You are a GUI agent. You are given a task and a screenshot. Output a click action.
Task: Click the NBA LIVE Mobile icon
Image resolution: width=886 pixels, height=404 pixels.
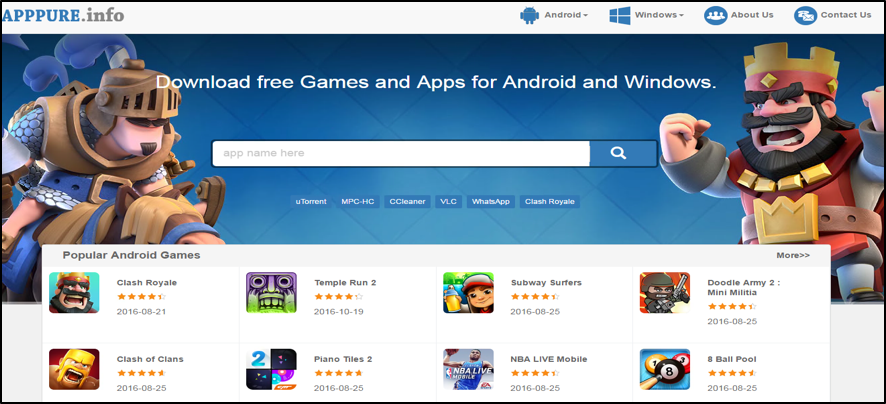[468, 369]
